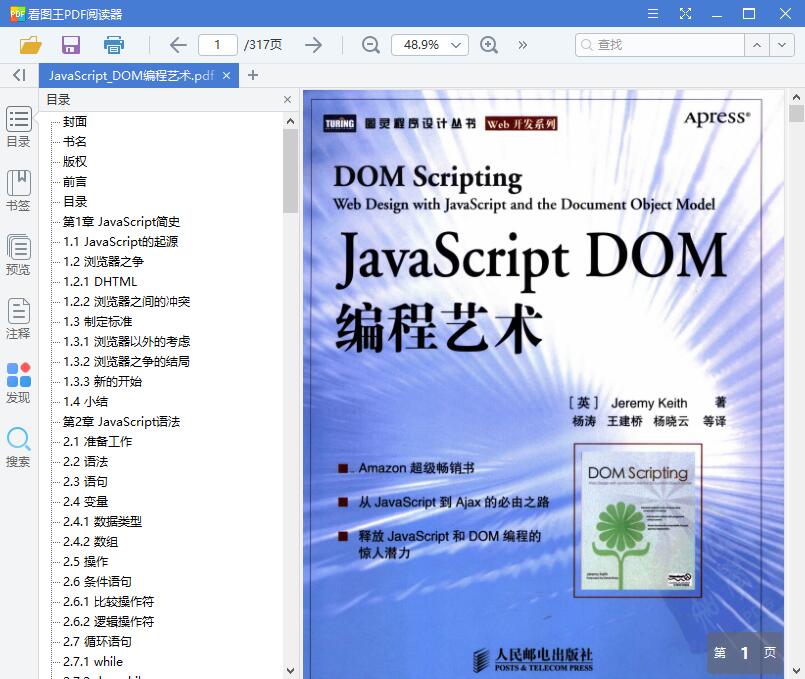Viewport: 805px width, 679px height.
Task: Go to previous page with the left arrow
Action: (x=178, y=45)
